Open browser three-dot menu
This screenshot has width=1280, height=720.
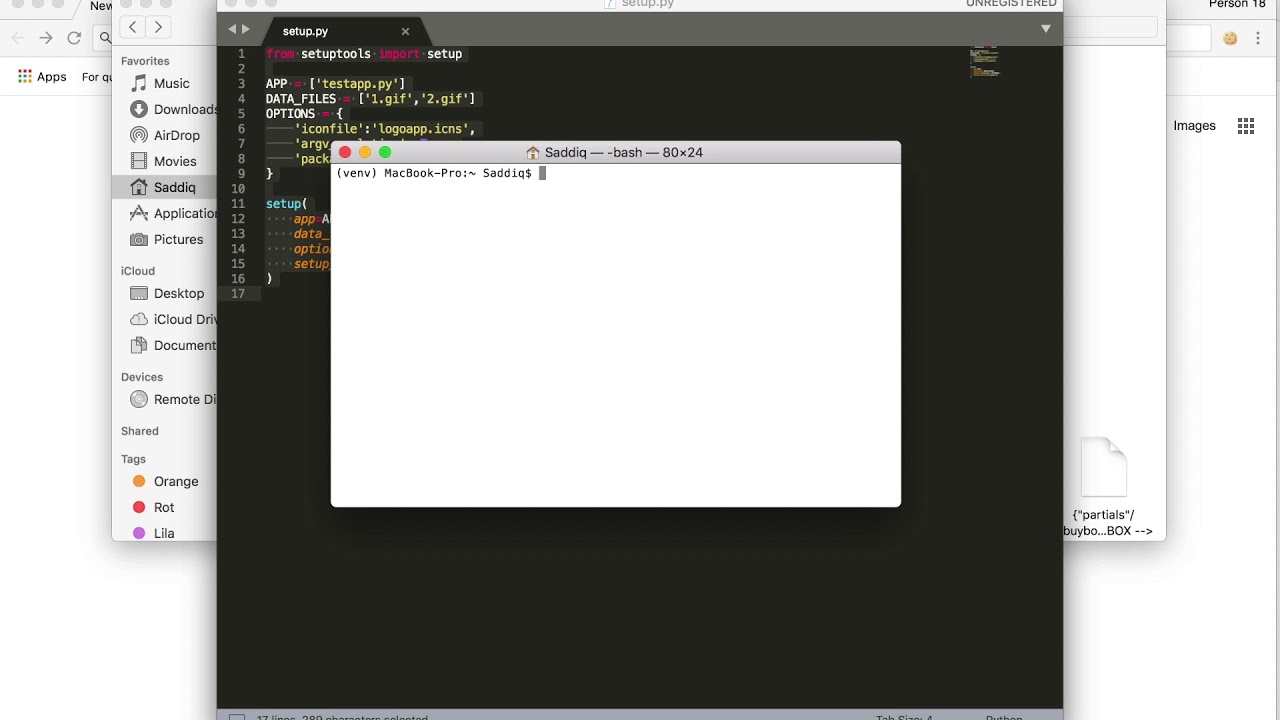pyautogui.click(x=1258, y=38)
